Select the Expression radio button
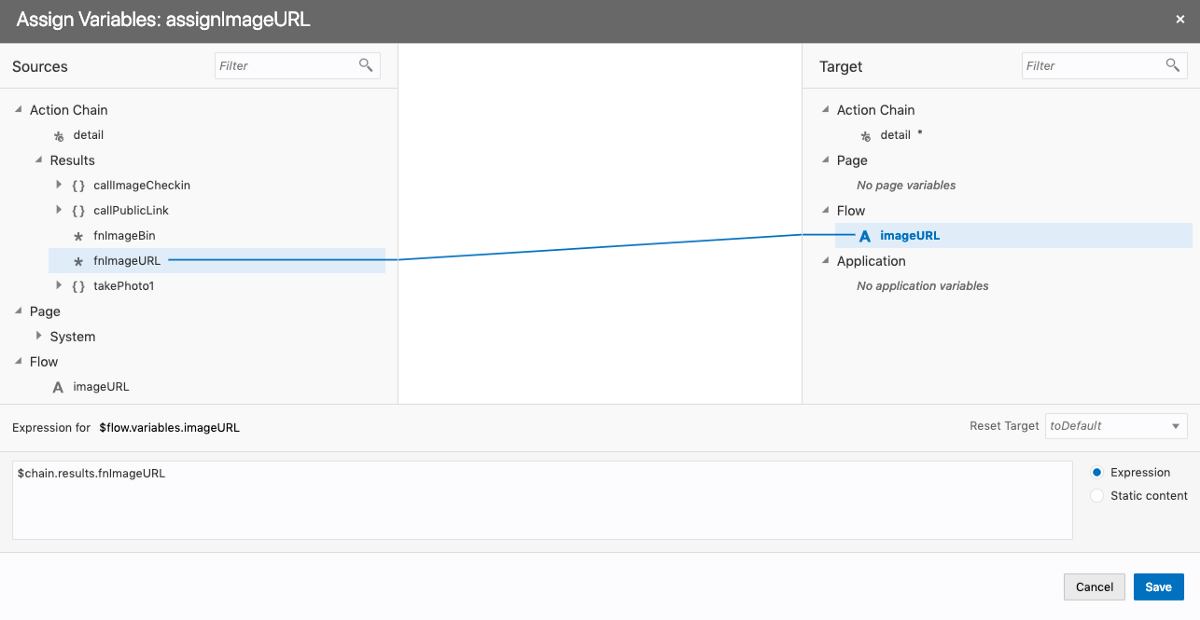This screenshot has width=1200, height=620. [1097, 472]
